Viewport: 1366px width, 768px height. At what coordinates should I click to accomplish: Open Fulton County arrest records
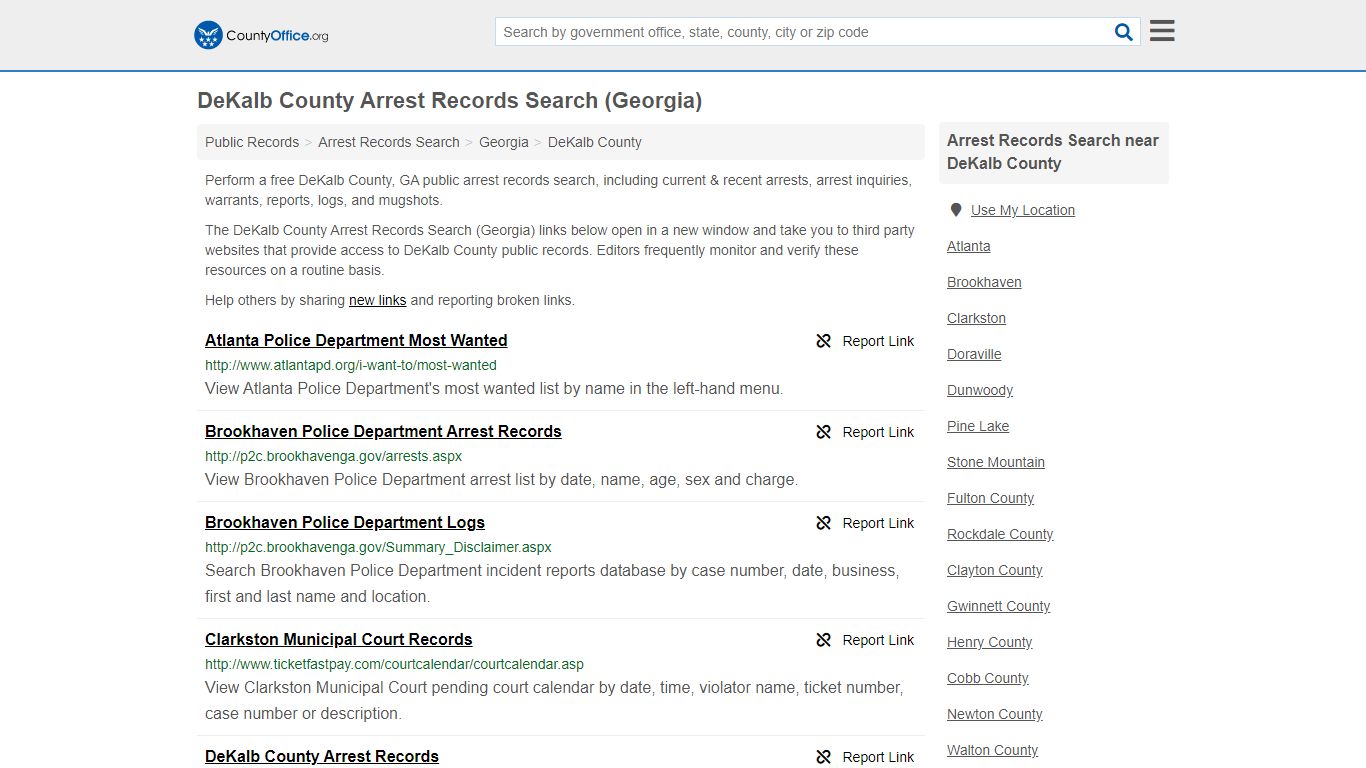[x=991, y=498]
